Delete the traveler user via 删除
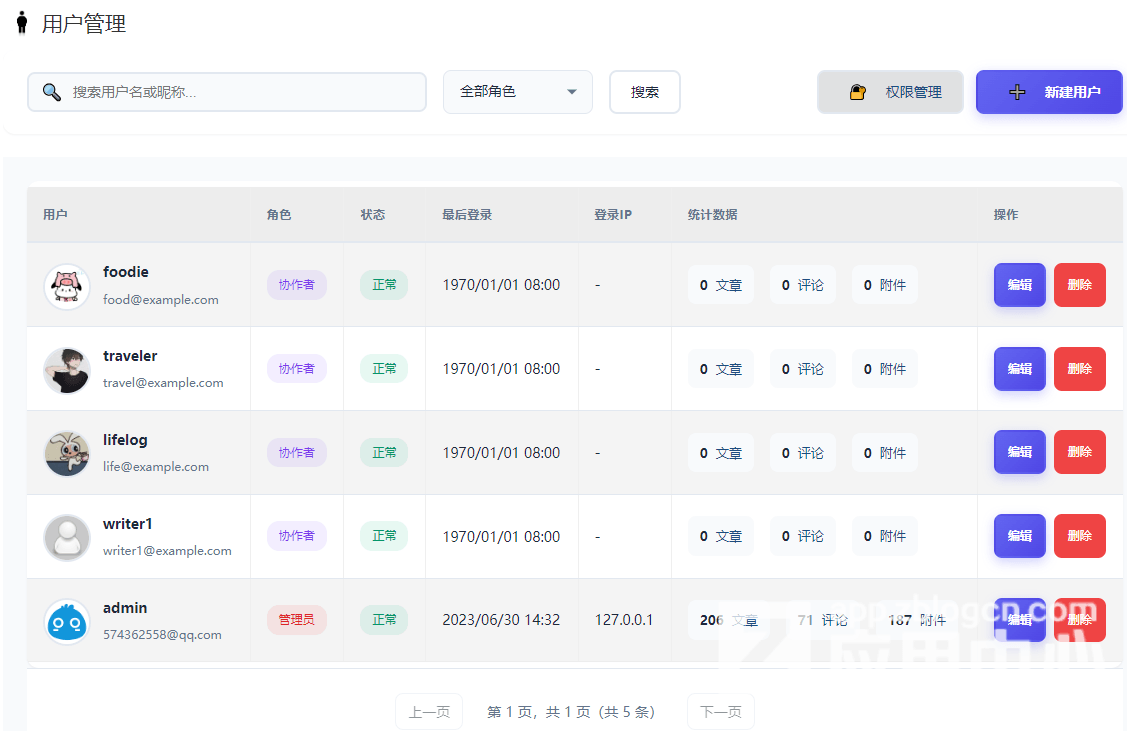 1079,369
